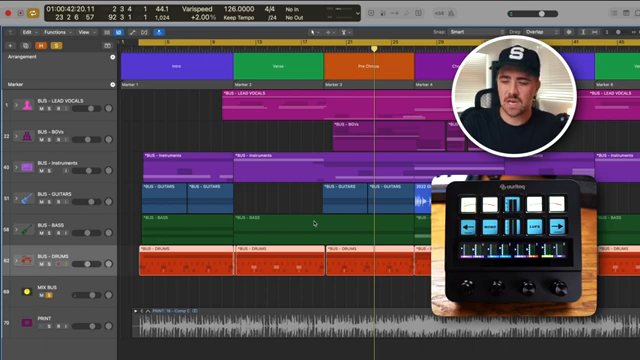Expand BUS - Instruments track stack
The width and height of the screenshot is (640, 360).
[16, 167]
